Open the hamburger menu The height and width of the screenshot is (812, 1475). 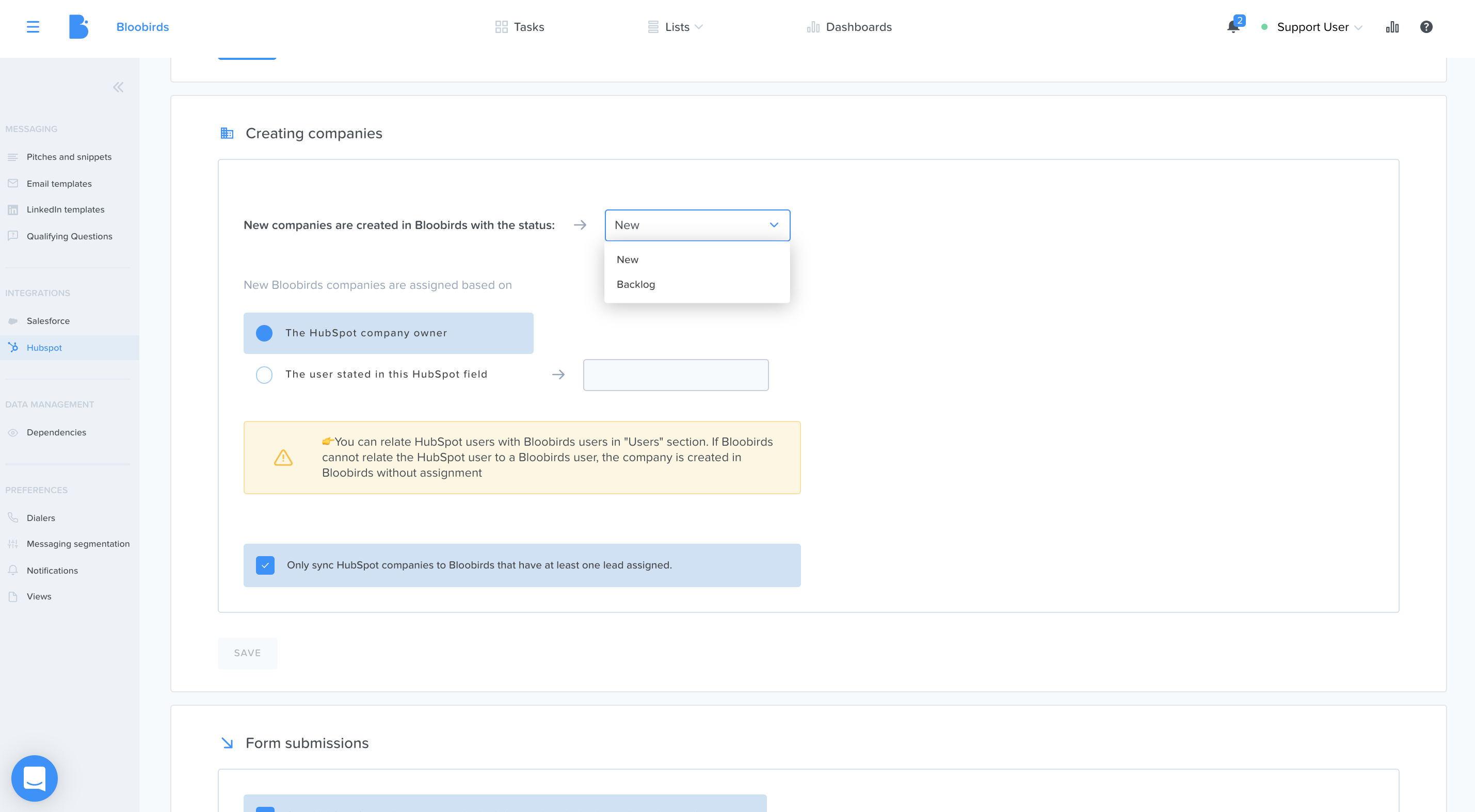coord(33,27)
